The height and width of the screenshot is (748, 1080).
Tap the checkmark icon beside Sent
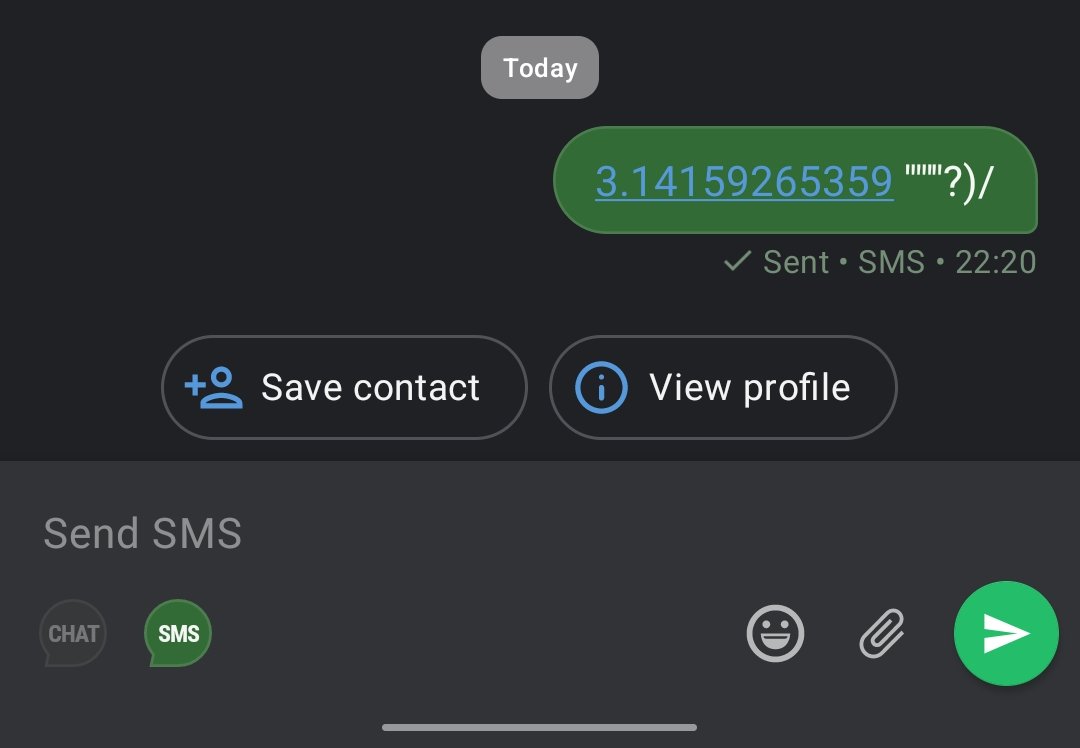[x=737, y=262]
